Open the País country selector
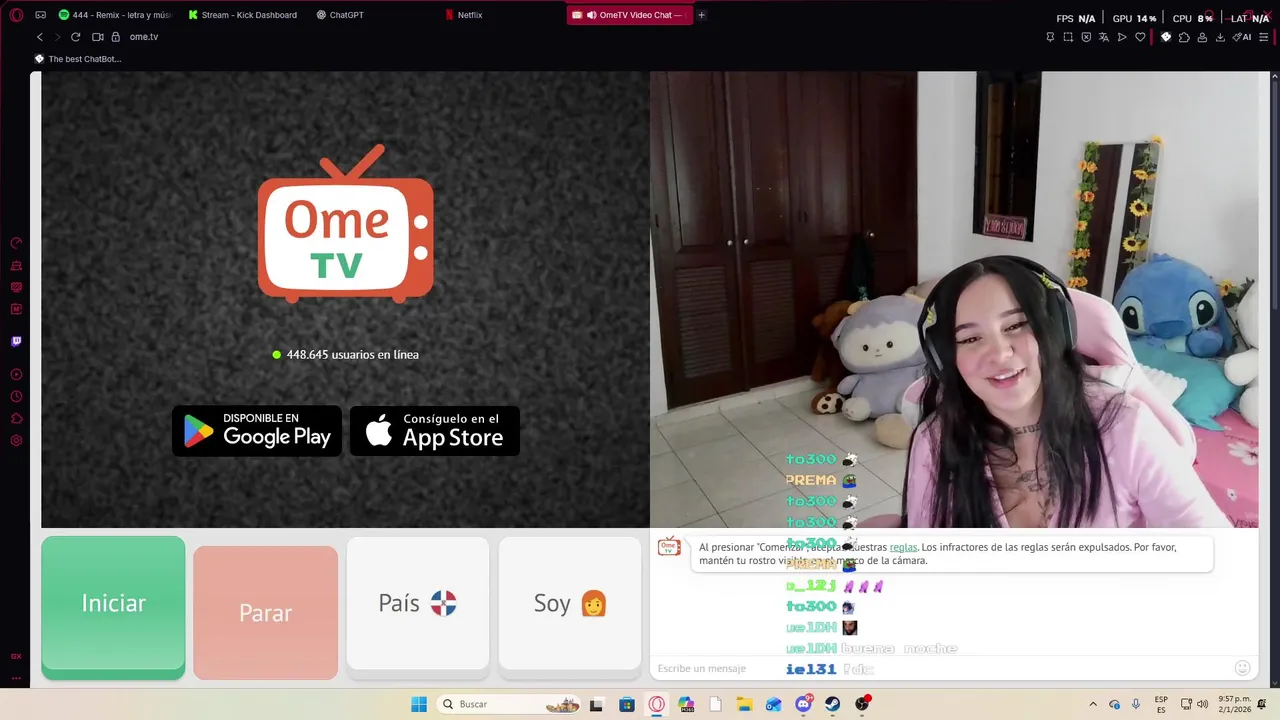Screen dimensions: 1280x720 [417, 604]
